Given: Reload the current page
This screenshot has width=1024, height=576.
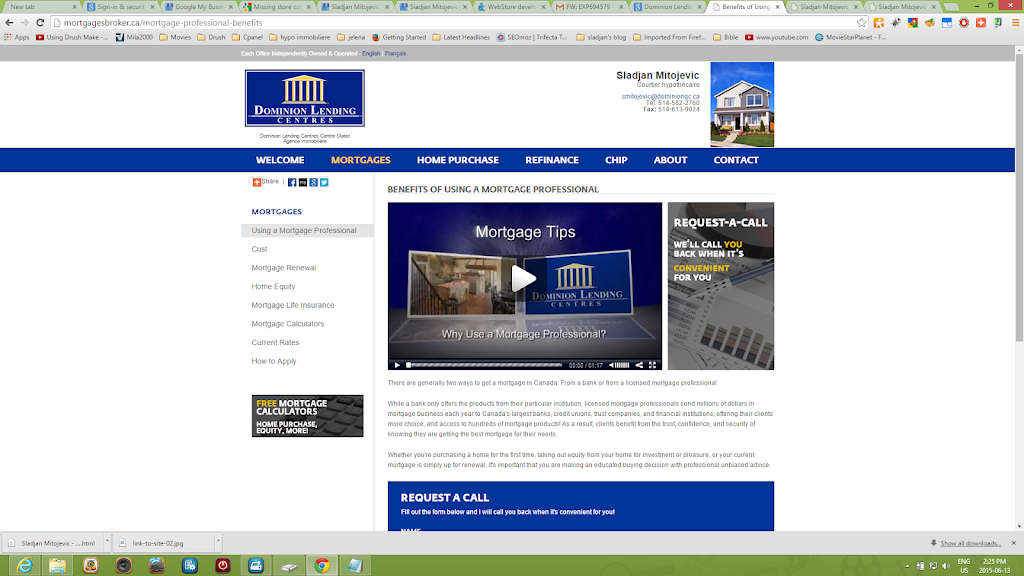Looking at the screenshot, I should [x=40, y=22].
